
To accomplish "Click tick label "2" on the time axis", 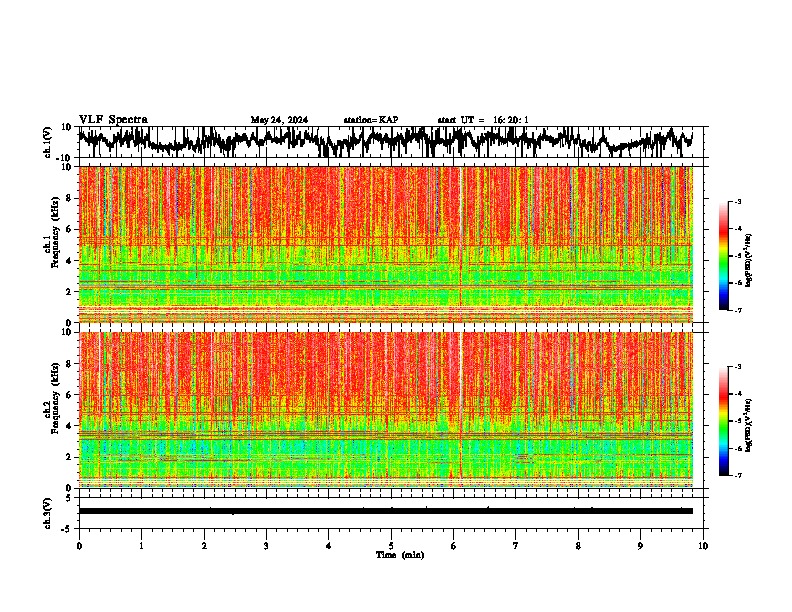I will (x=204, y=546).
